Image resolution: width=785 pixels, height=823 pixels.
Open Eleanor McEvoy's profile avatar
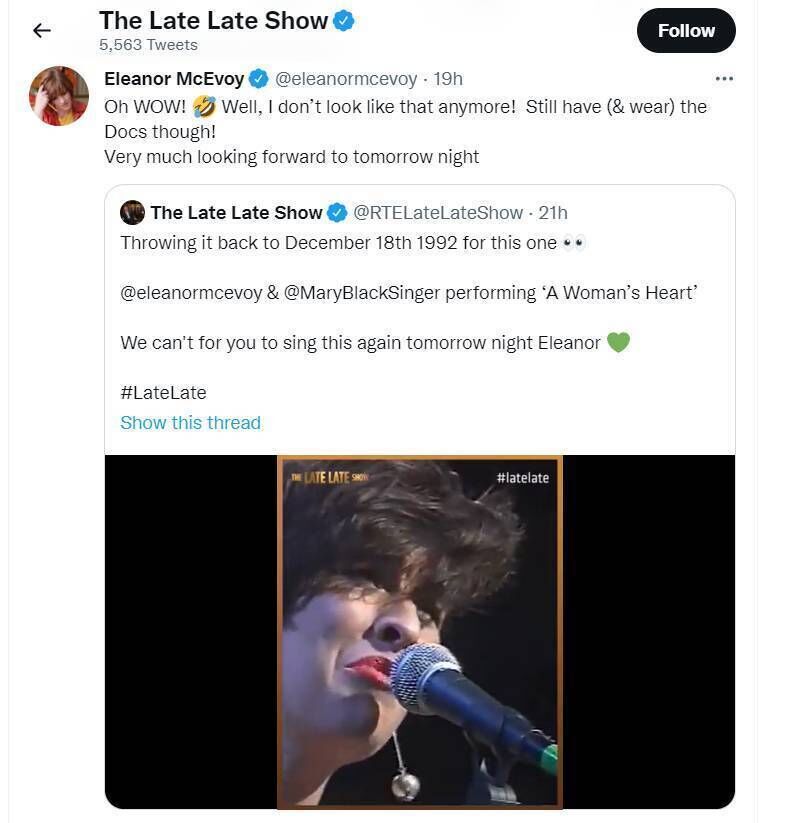59,96
